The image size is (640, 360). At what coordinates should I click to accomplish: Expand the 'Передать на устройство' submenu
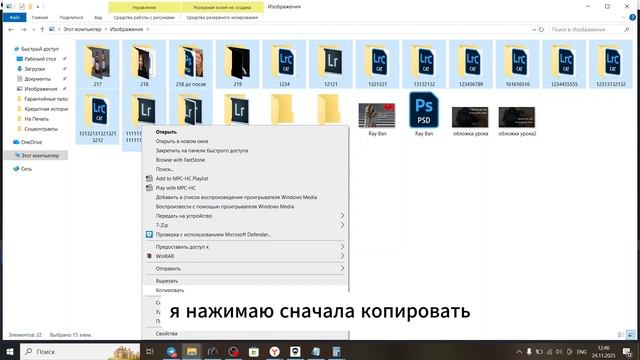[246, 216]
